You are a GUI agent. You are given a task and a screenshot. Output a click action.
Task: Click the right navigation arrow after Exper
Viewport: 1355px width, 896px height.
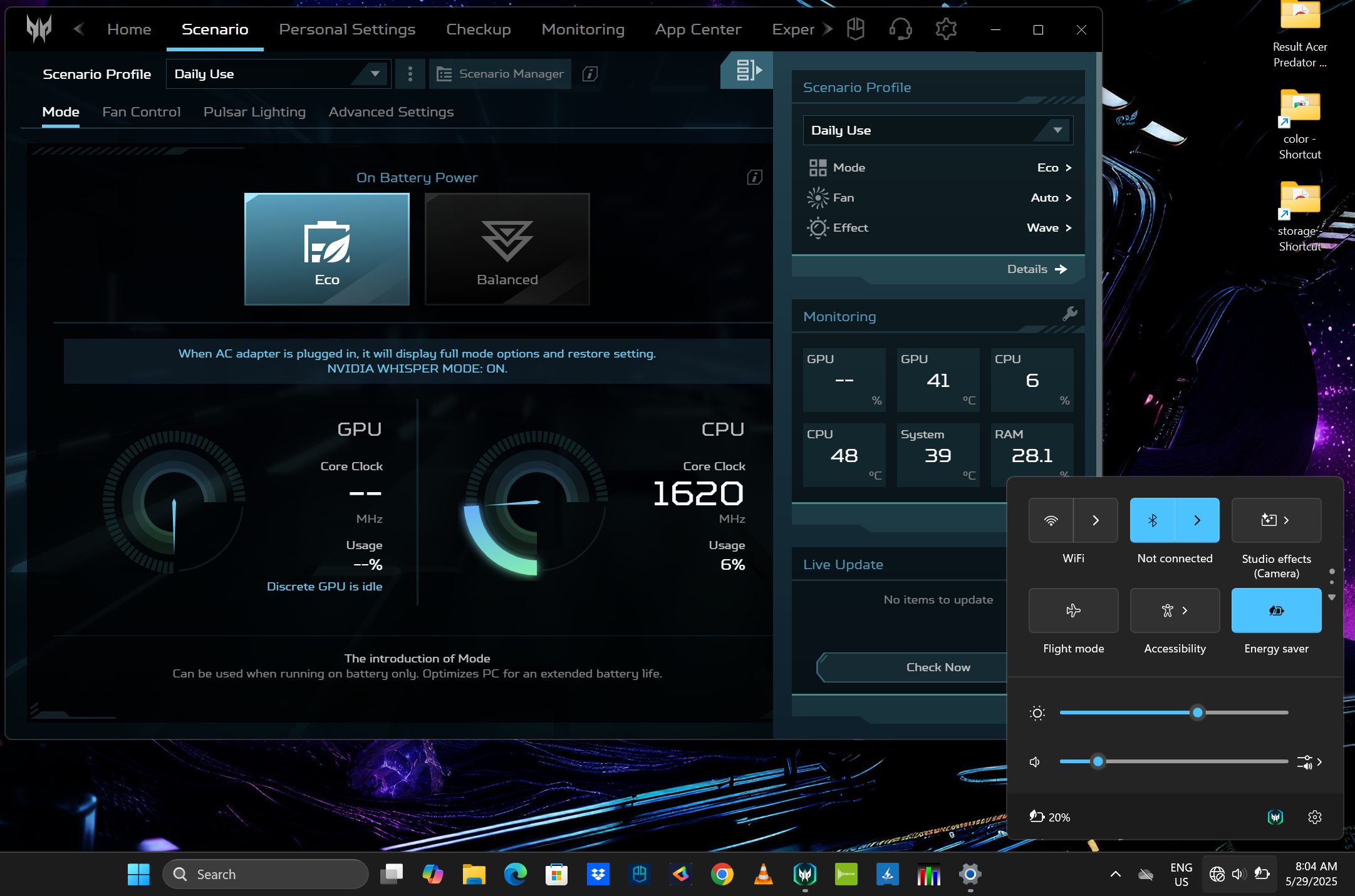[x=828, y=29]
